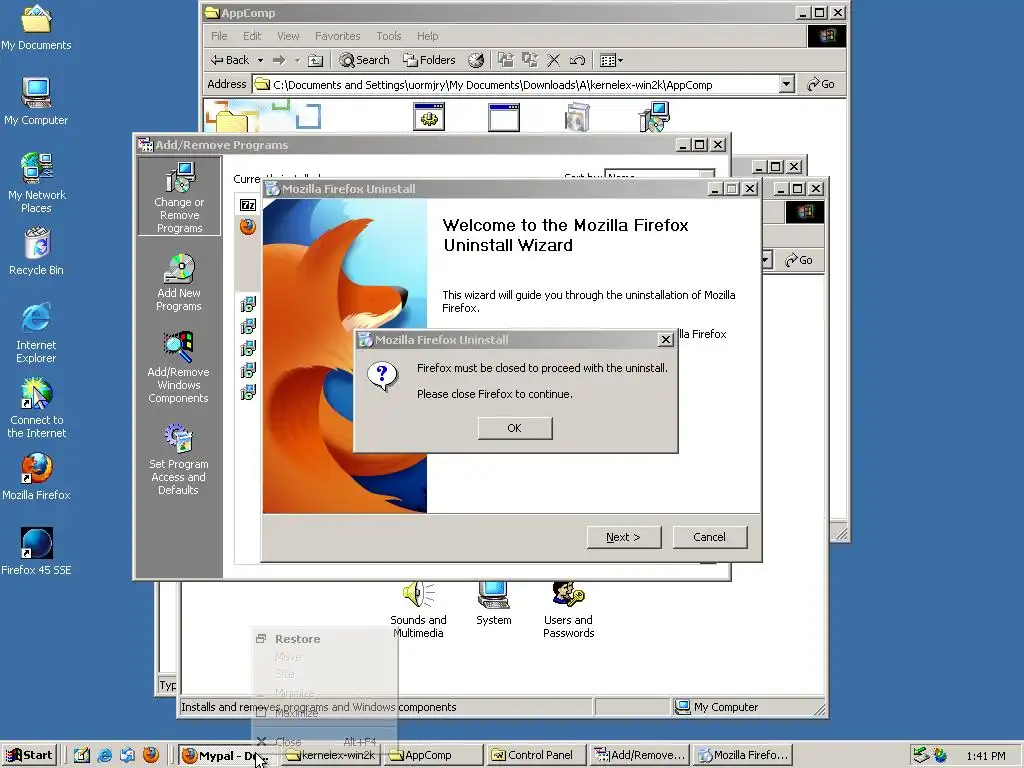Open the Favorites menu in AppComp window

(338, 36)
